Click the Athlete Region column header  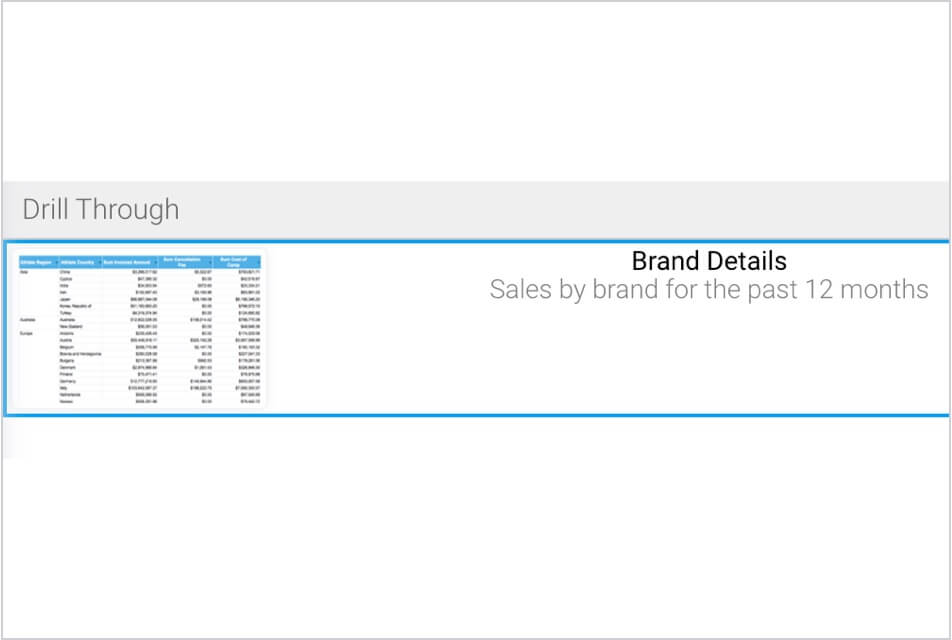tap(37, 261)
